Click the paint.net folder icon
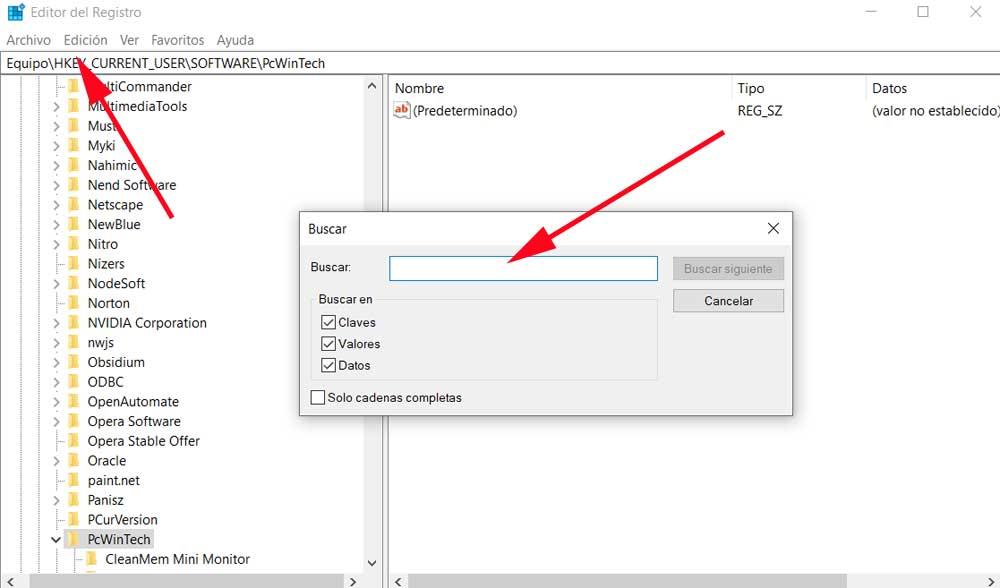 [74, 480]
